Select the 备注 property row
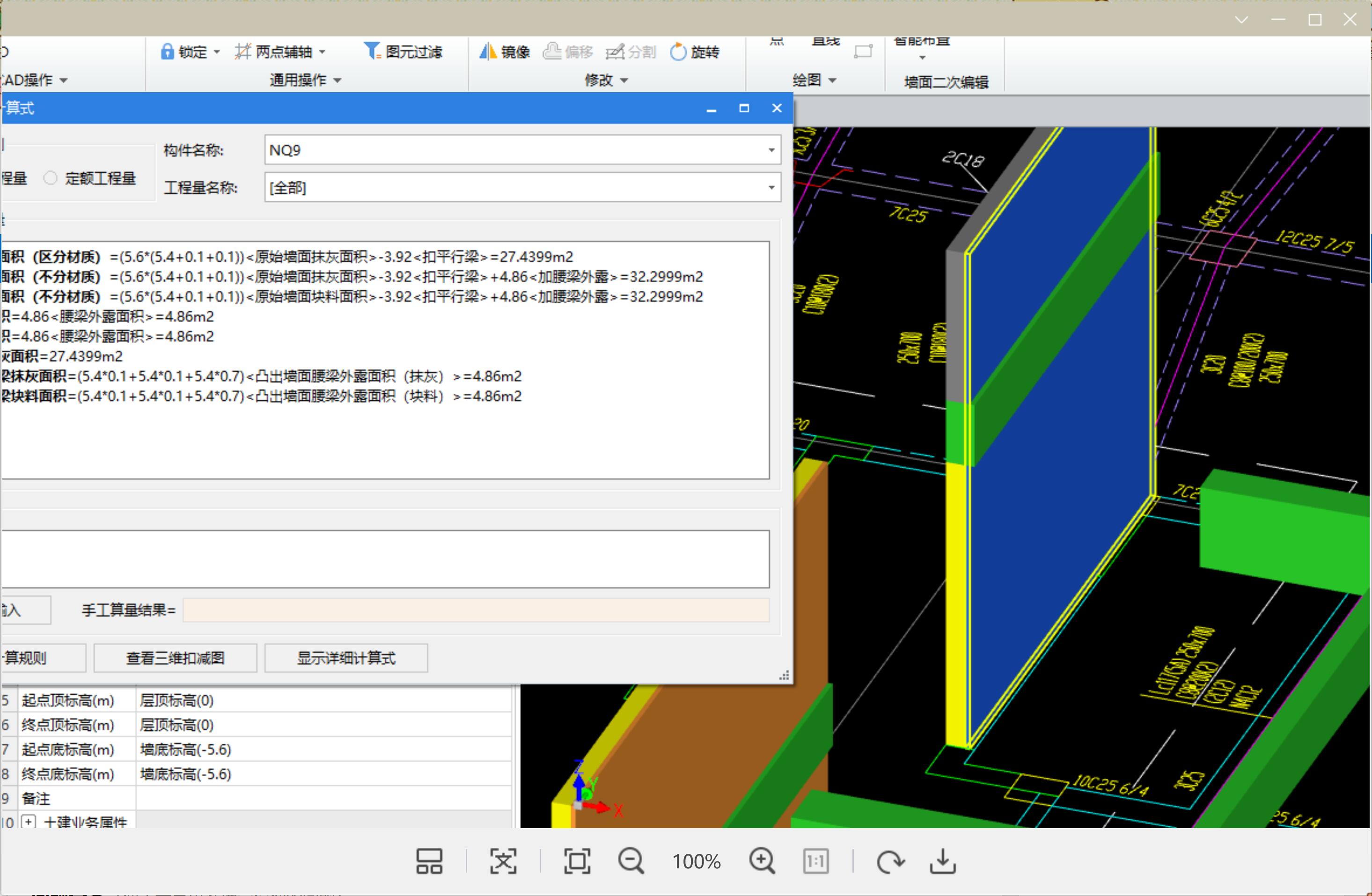This screenshot has height=896, width=1372. pyautogui.click(x=257, y=798)
